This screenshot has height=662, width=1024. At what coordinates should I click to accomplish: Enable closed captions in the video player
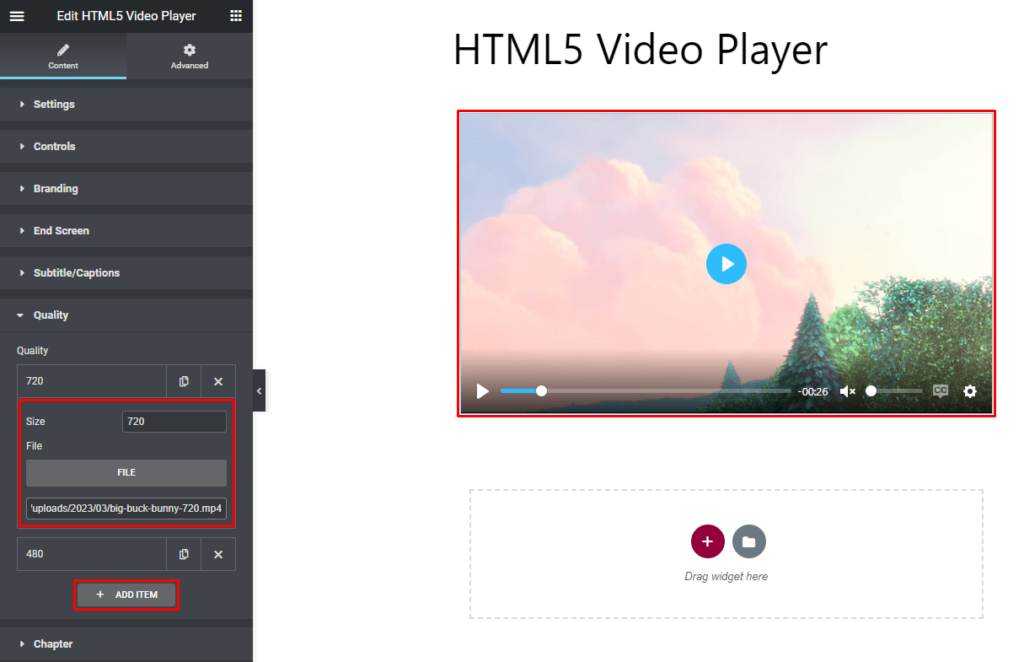(x=940, y=391)
